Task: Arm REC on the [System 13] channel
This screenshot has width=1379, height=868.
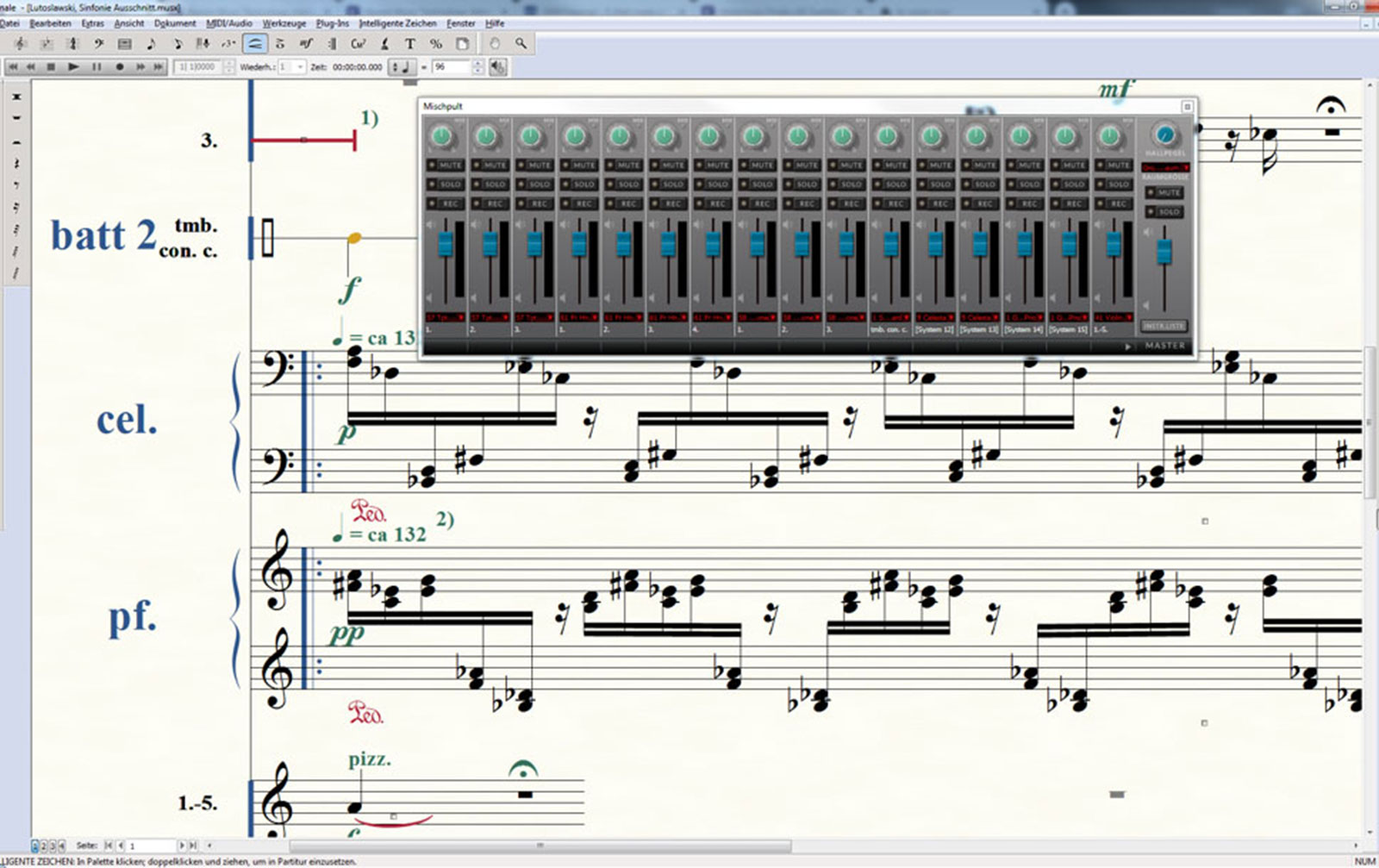Action: [x=980, y=203]
